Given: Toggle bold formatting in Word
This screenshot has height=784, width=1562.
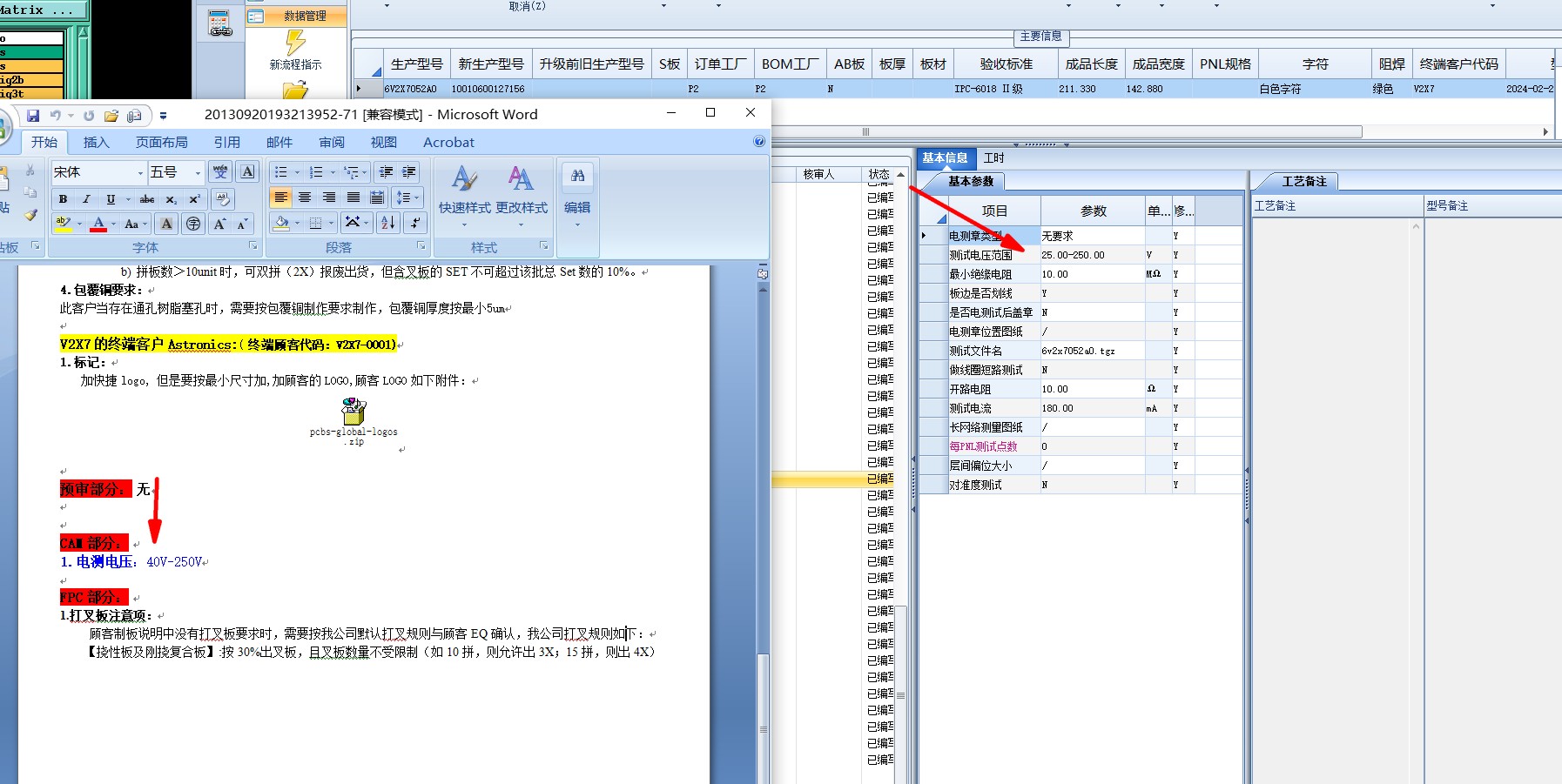Looking at the screenshot, I should (x=63, y=199).
